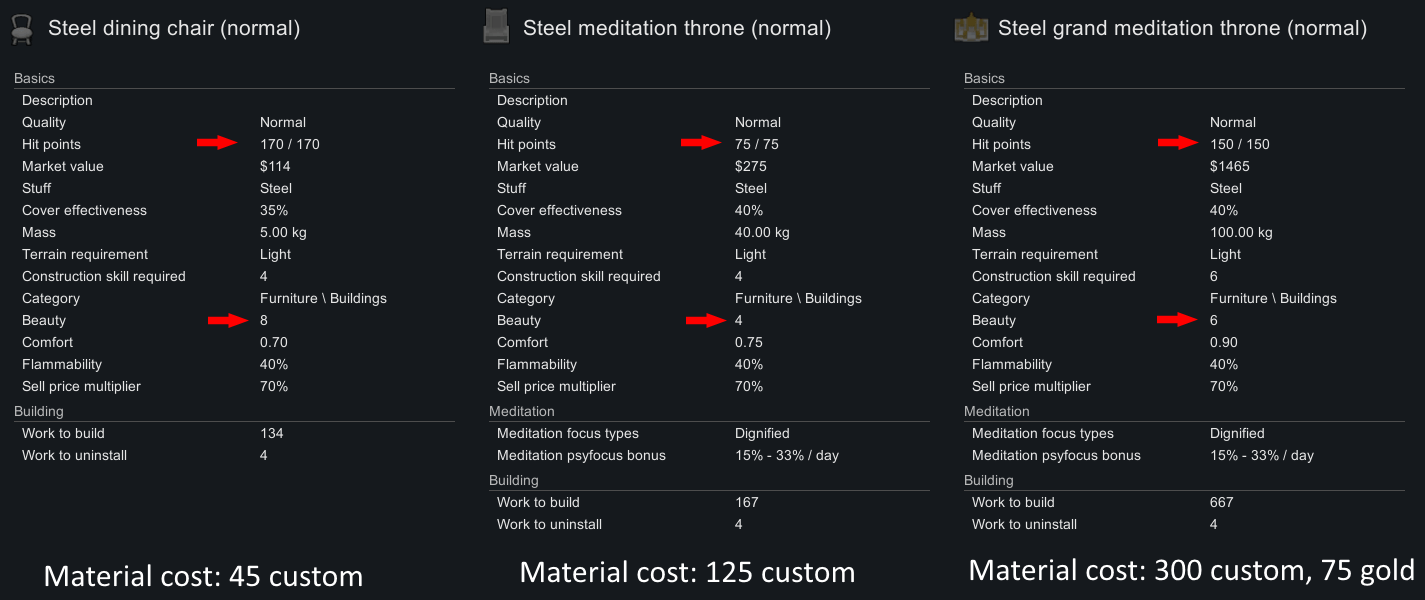Click the Material cost 45 custom text
The image size is (1425, 600).
tap(202, 575)
